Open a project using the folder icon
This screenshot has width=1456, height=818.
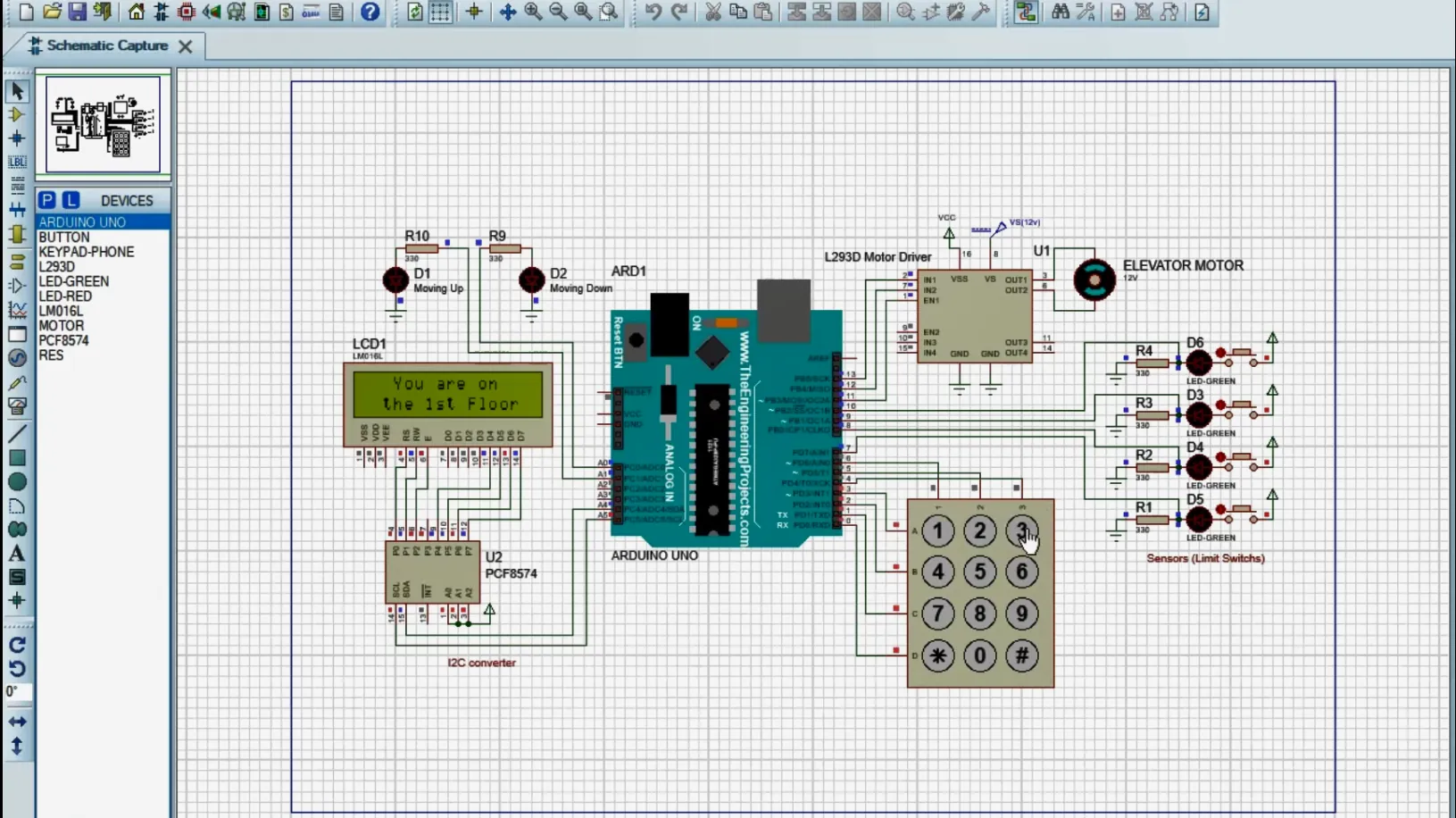(52, 12)
